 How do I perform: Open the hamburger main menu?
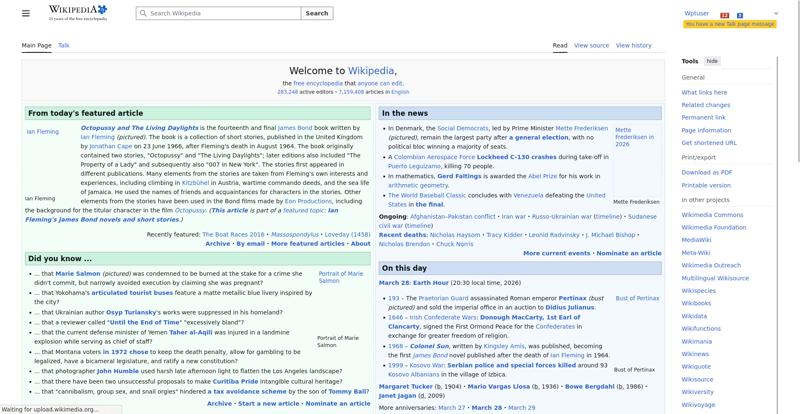click(26, 13)
